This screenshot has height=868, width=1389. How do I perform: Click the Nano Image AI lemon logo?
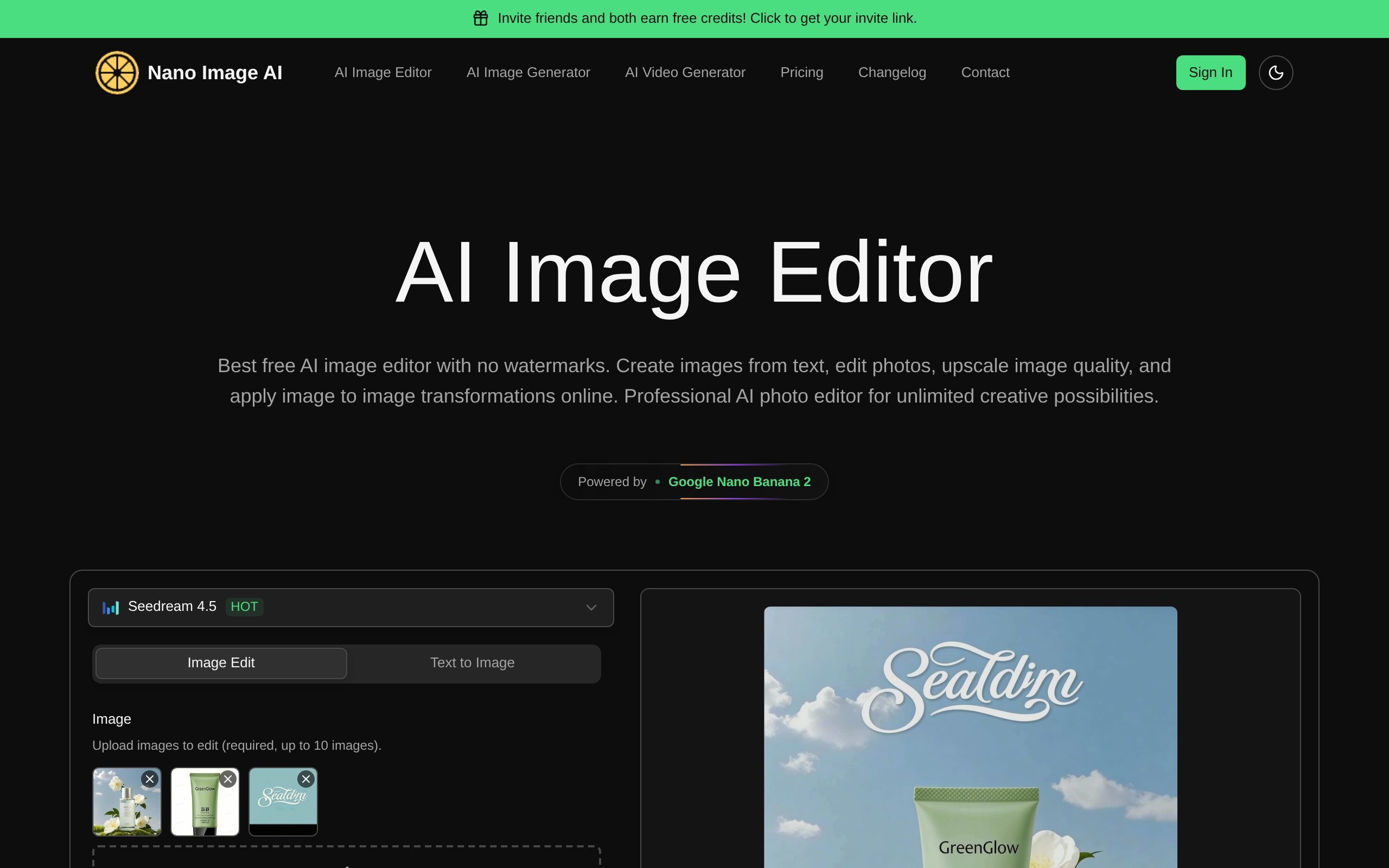117,72
